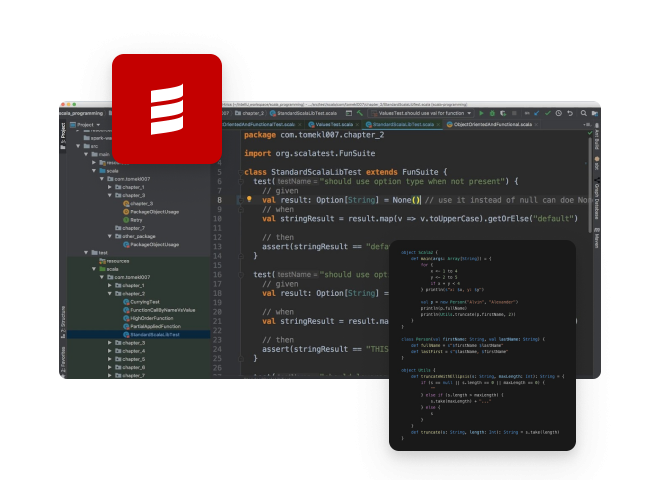Fold the test block at line 16
Viewport: 660px width, 480px height.
[241, 275]
